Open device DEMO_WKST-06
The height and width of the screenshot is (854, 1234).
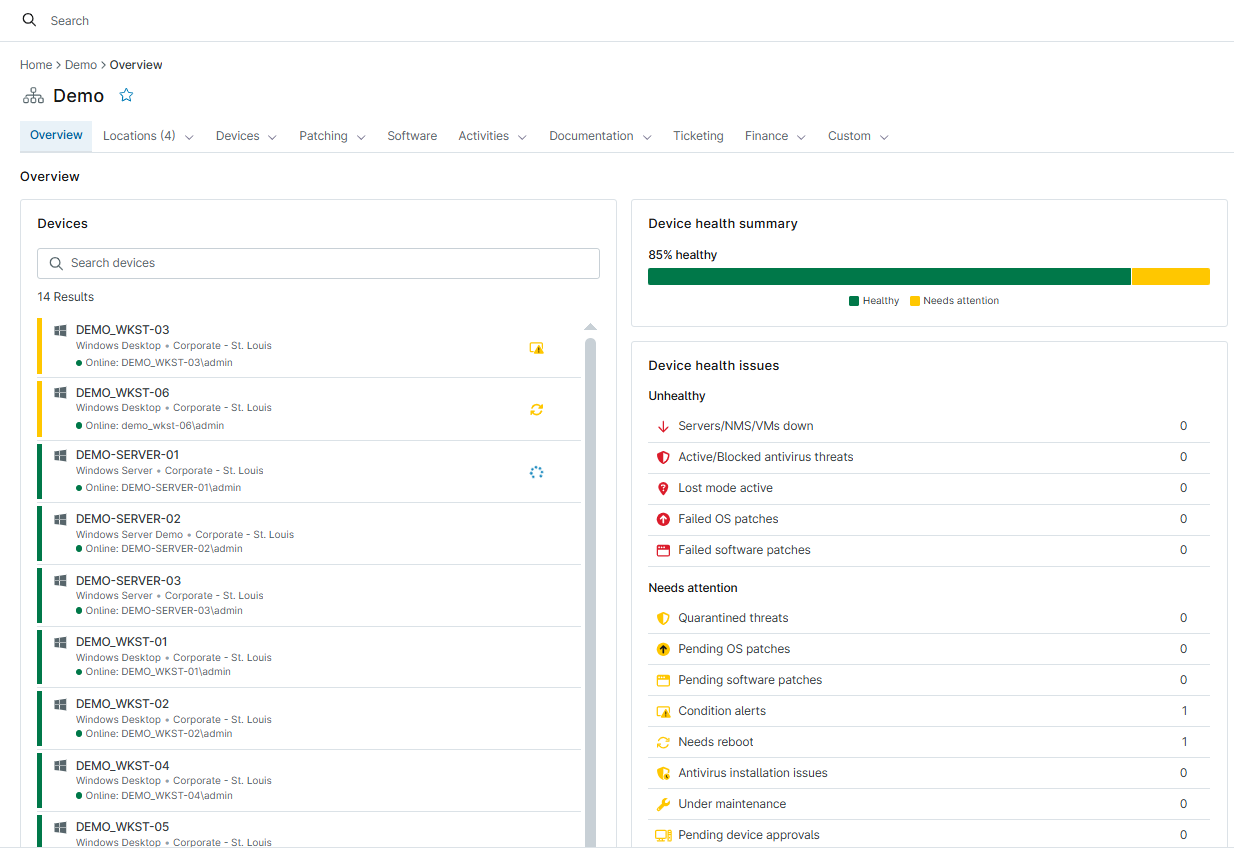pos(123,393)
